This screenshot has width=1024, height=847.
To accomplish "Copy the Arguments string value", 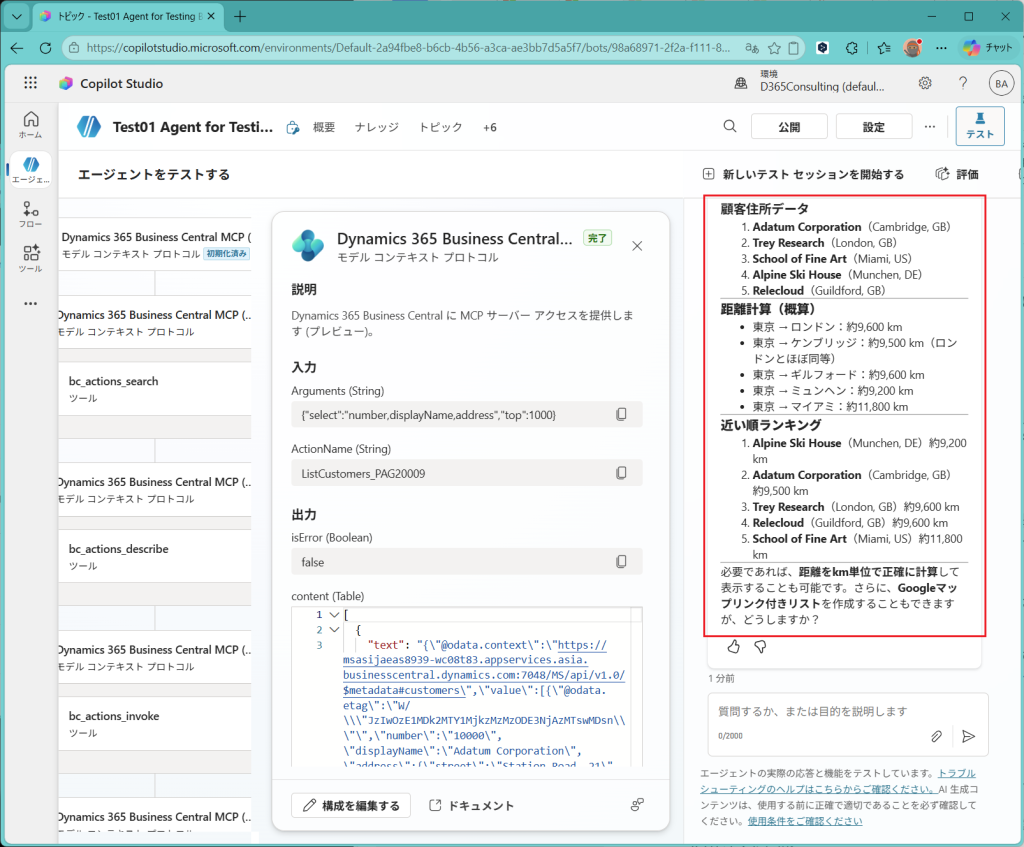I will click(x=621, y=414).
